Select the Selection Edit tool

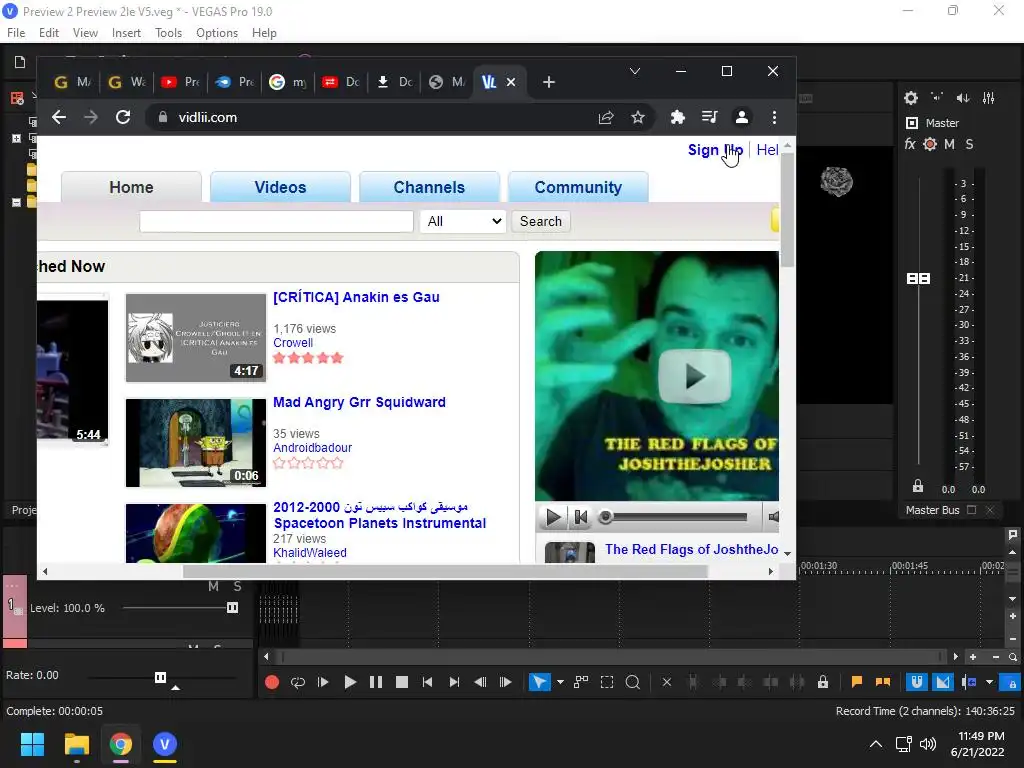[x=607, y=682]
